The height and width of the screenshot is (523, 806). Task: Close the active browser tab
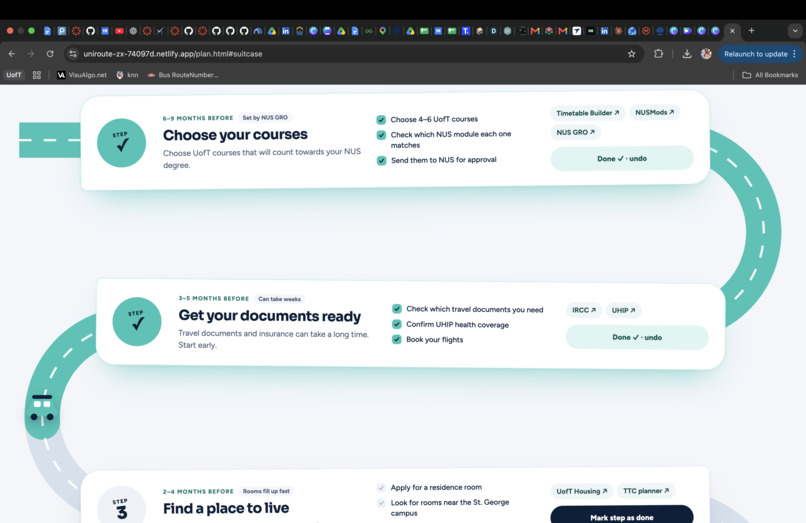732,31
